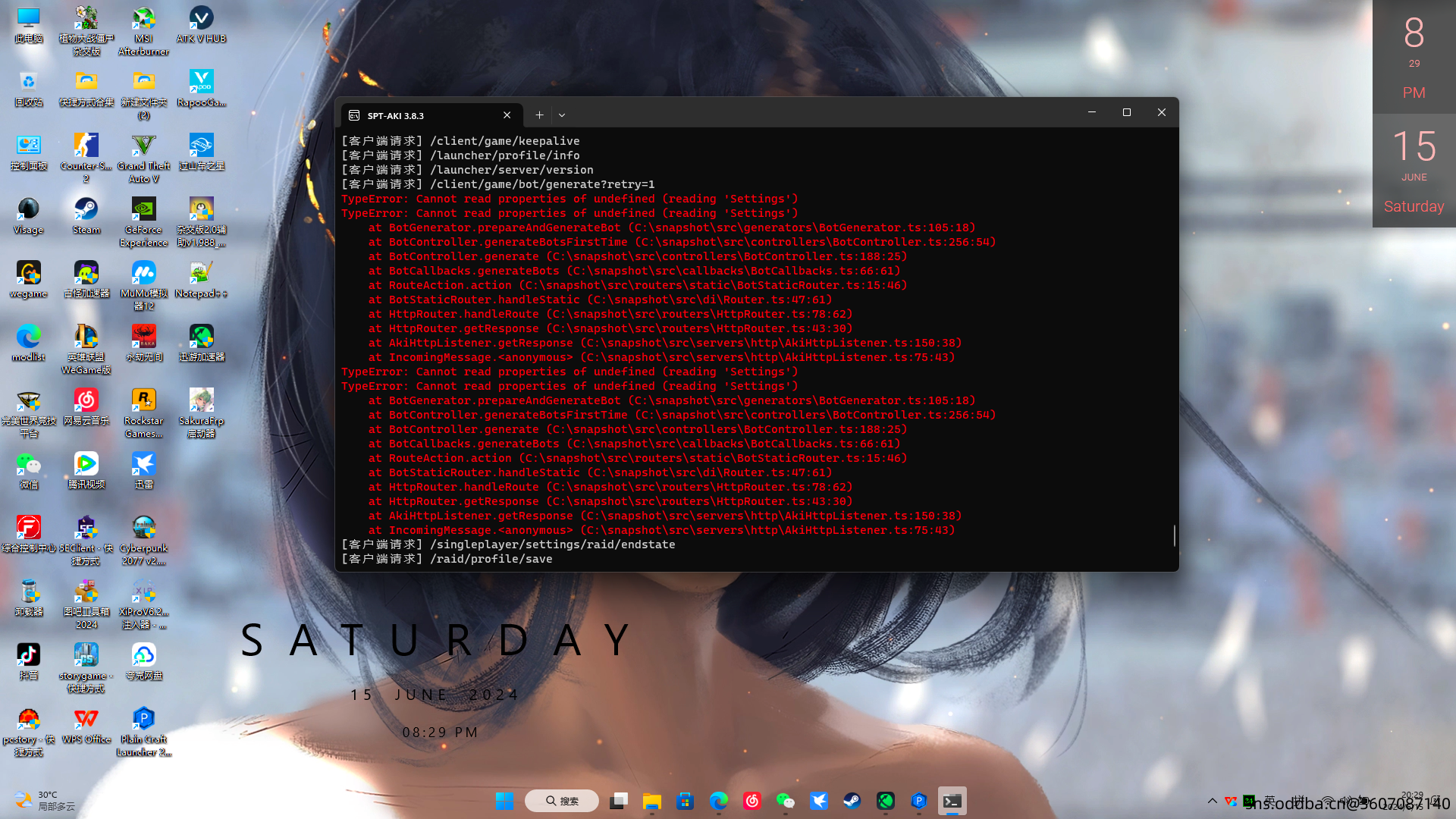Open the Steam desktop icon
The height and width of the screenshot is (819, 1456).
tap(86, 209)
